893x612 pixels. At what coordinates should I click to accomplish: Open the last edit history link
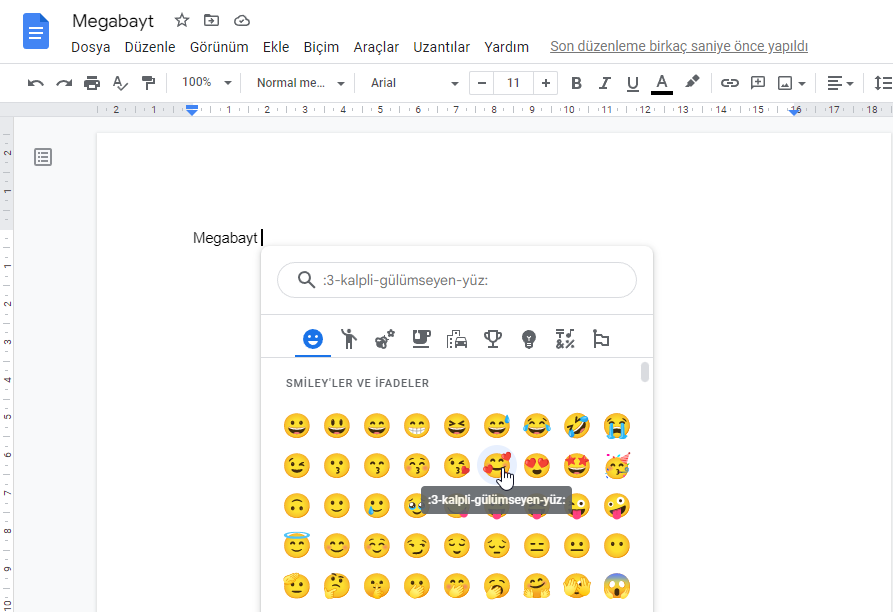[x=678, y=47]
